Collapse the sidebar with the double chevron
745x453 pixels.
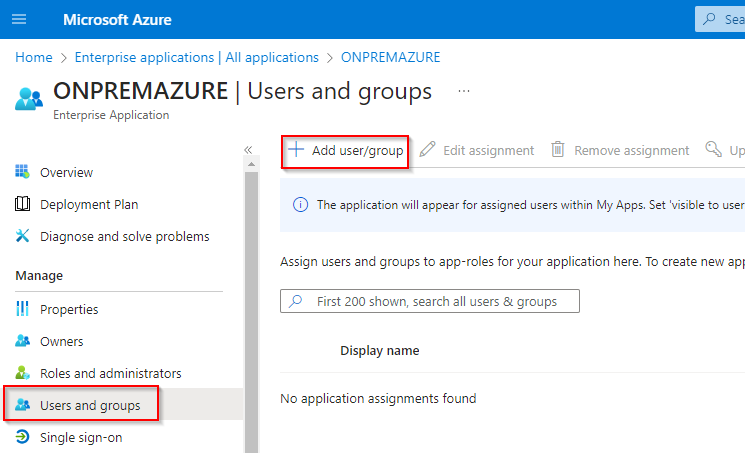click(248, 150)
